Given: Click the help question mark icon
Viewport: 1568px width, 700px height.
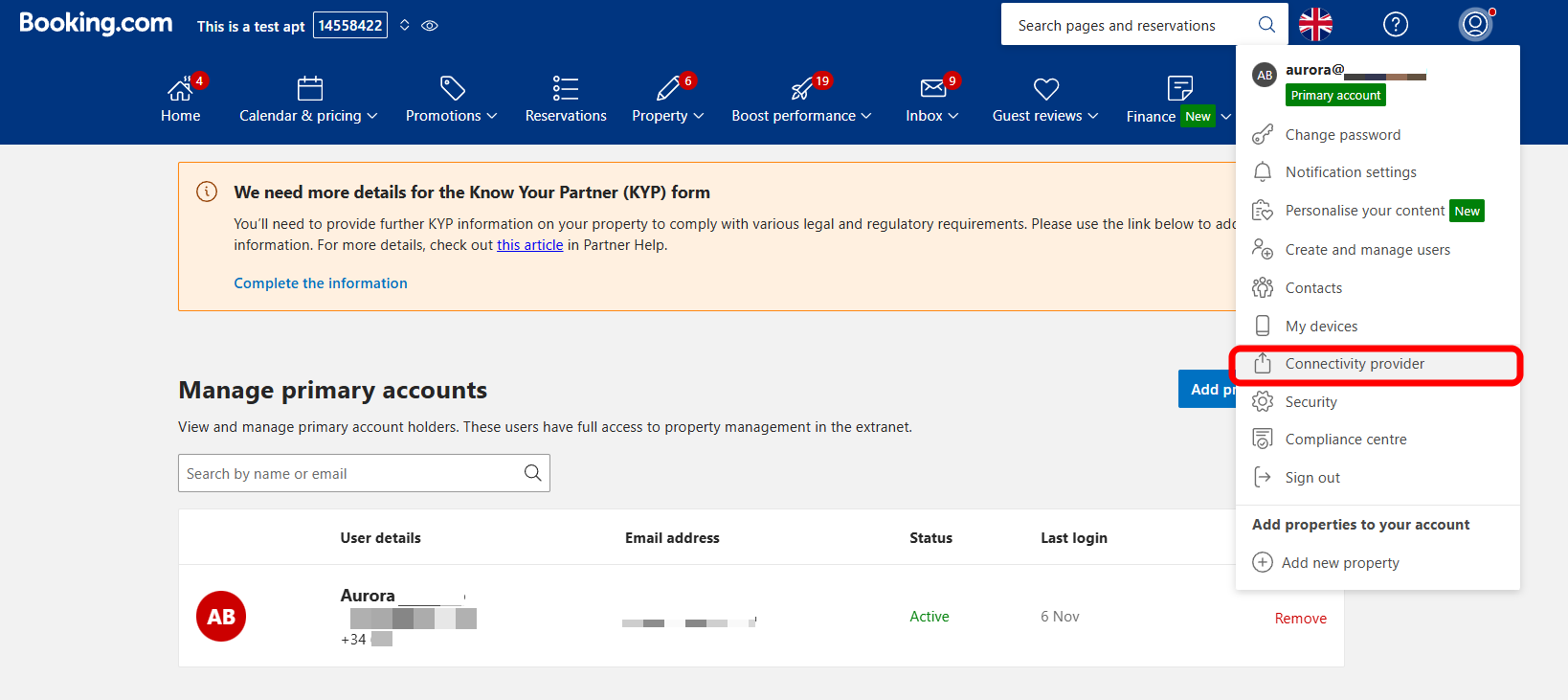Looking at the screenshot, I should [1395, 25].
